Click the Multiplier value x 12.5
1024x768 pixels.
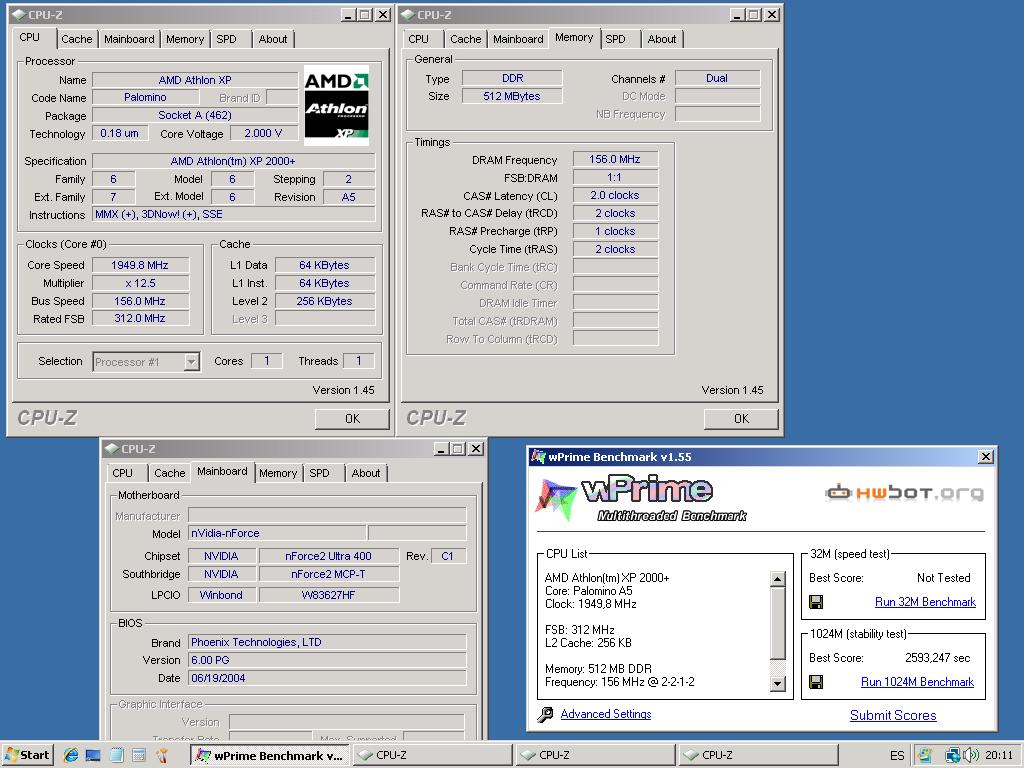click(140, 283)
